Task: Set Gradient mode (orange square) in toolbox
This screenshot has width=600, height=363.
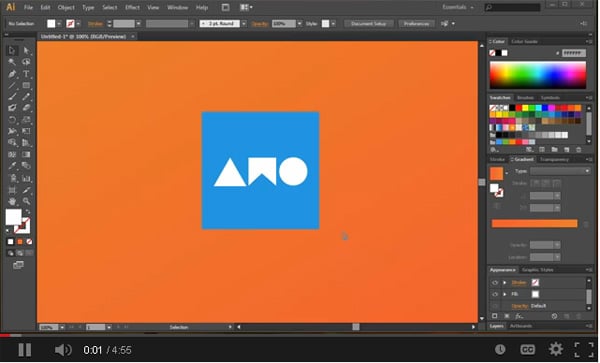Action: coord(20,242)
